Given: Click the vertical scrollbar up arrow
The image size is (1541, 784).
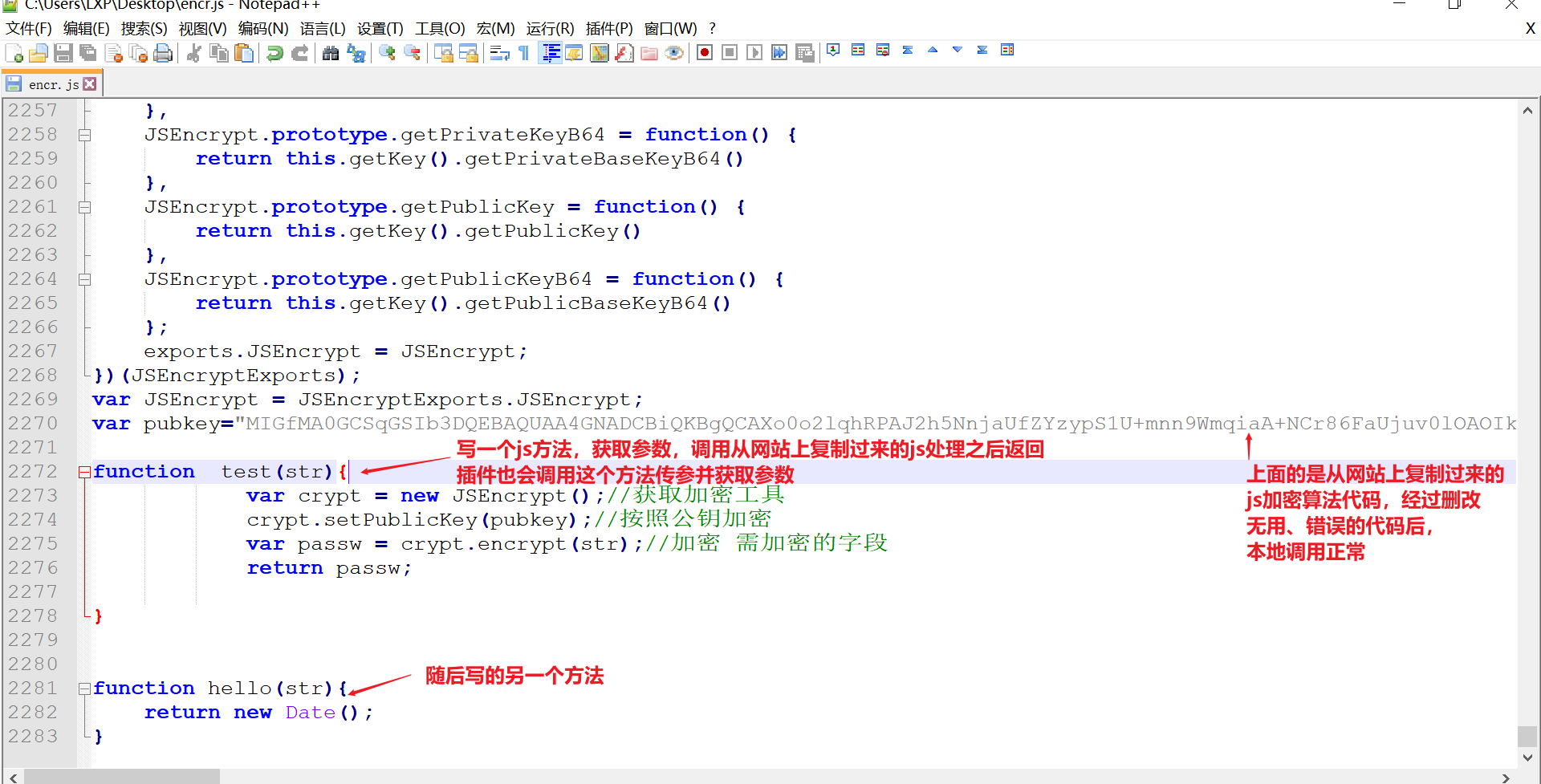Looking at the screenshot, I should tap(1527, 110).
